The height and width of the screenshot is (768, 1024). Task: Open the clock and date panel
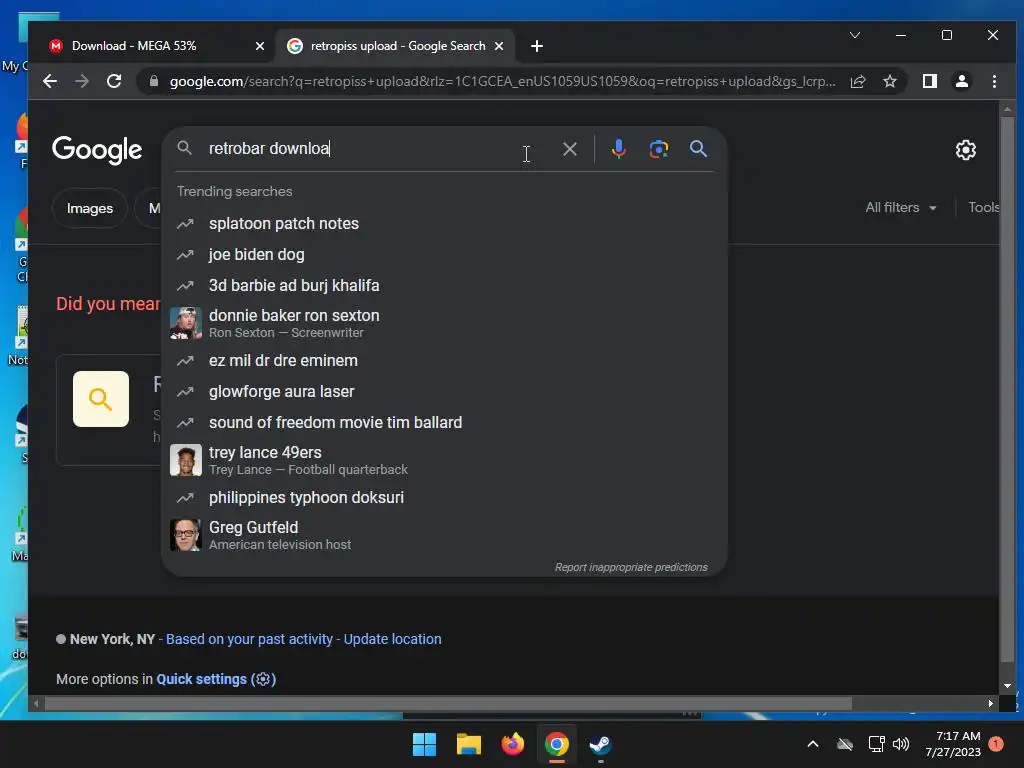click(x=953, y=744)
